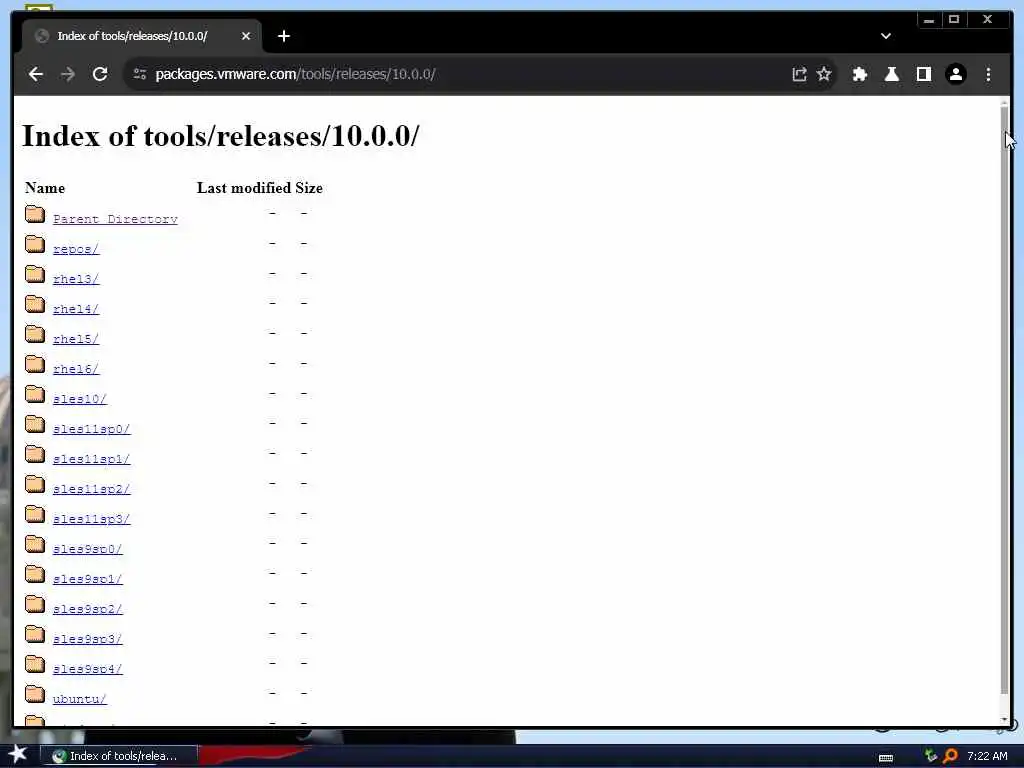Open the sles11sp3/ directory link

point(91,519)
